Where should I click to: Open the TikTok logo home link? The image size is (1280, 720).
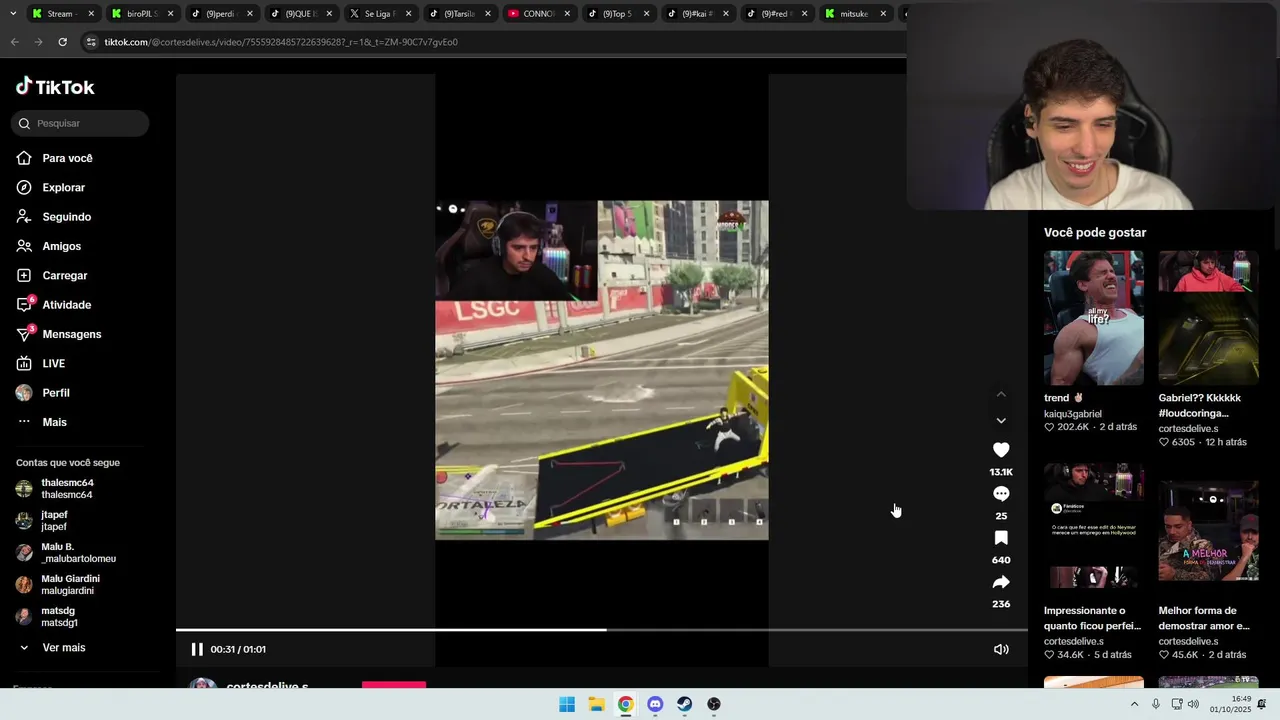[55, 87]
